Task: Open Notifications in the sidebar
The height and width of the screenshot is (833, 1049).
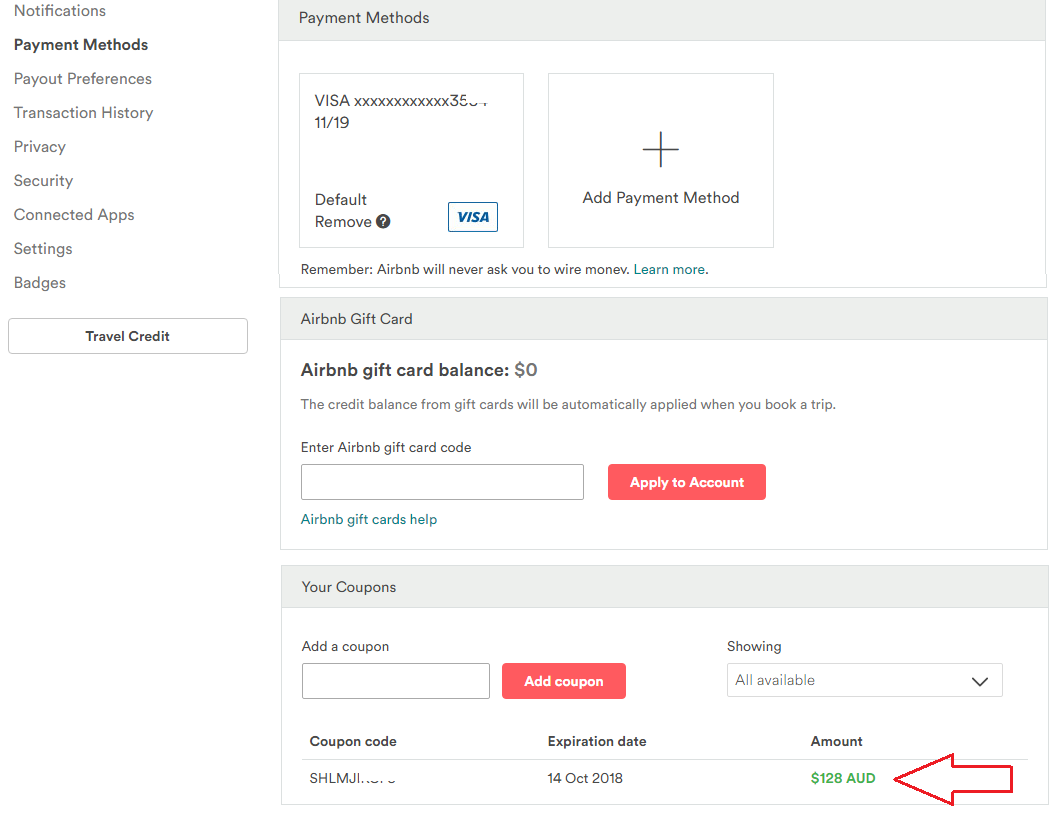Action: (x=60, y=11)
